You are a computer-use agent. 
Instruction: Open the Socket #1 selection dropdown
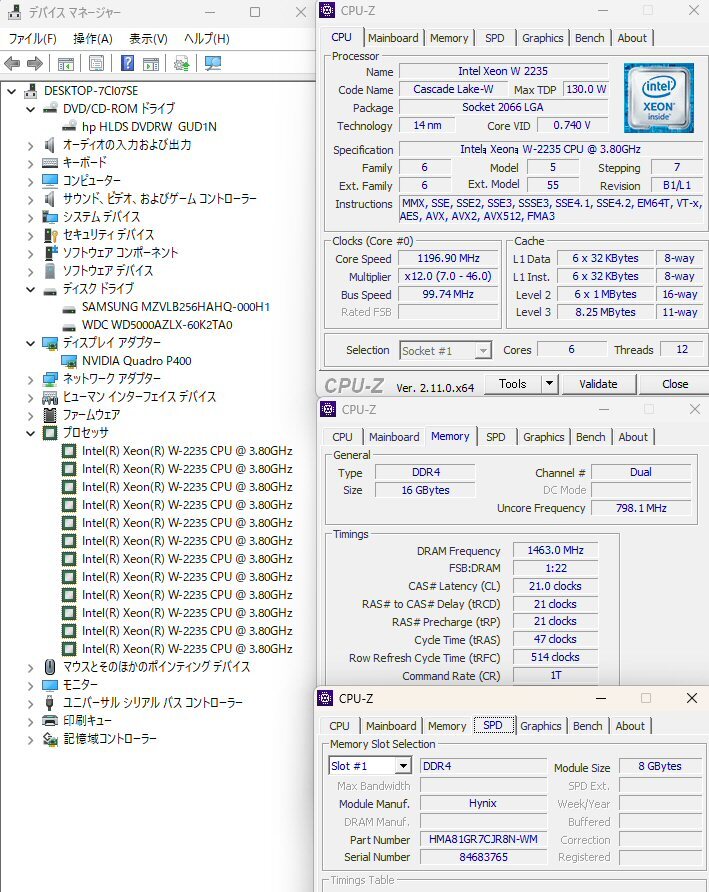pos(483,350)
